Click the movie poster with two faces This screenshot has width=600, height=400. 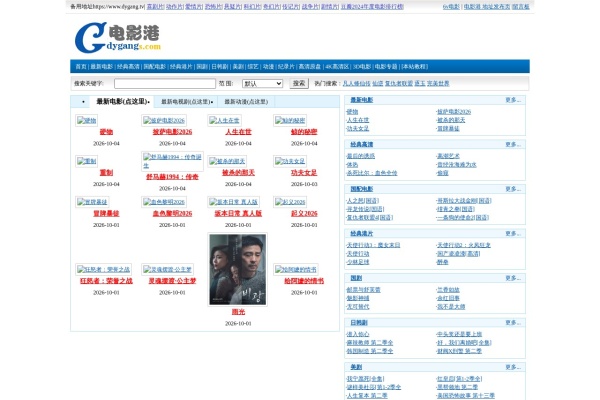coord(238,269)
